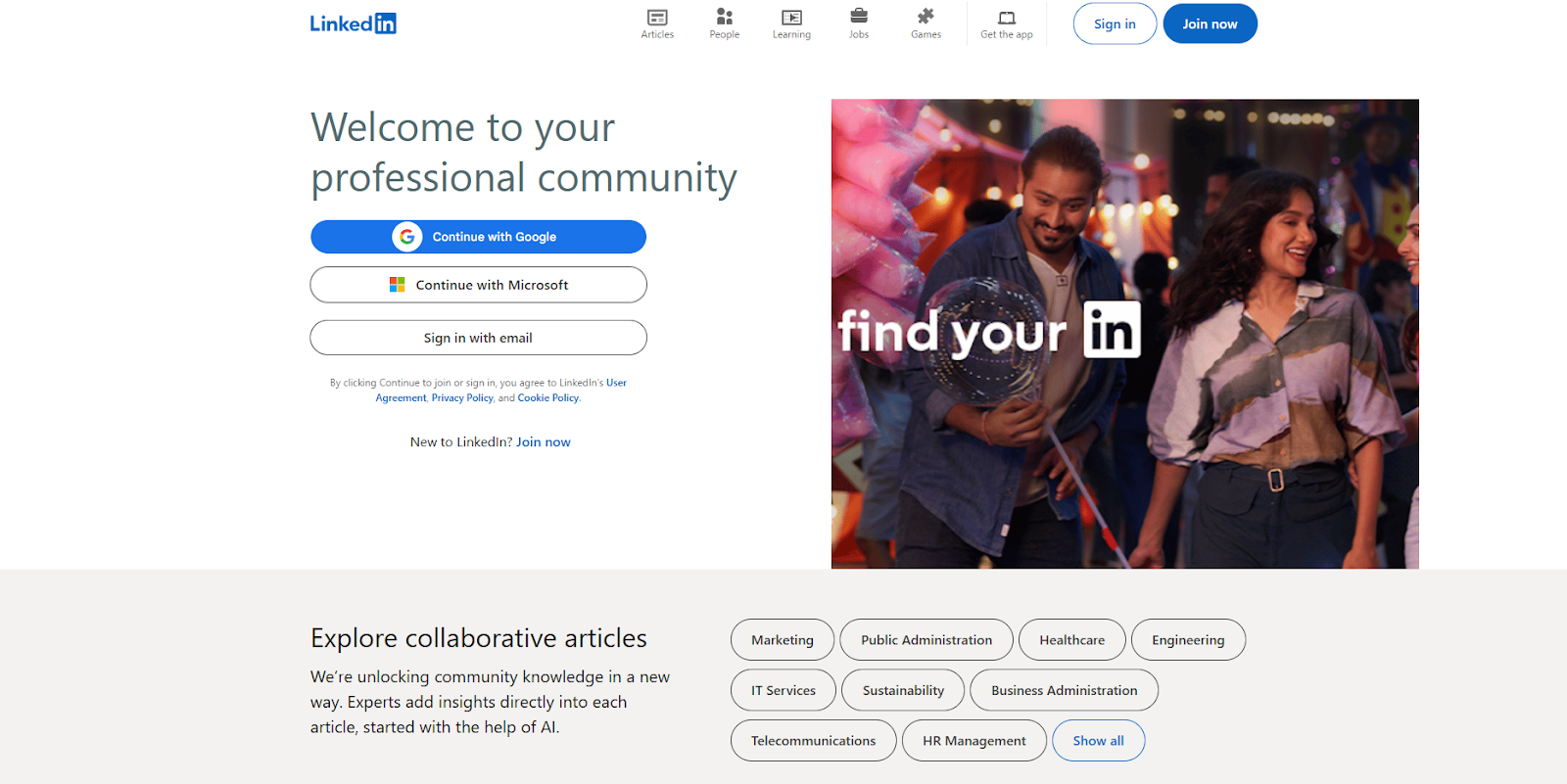Open Articles from the top navigation
The image size is (1567, 784).
coord(657,23)
